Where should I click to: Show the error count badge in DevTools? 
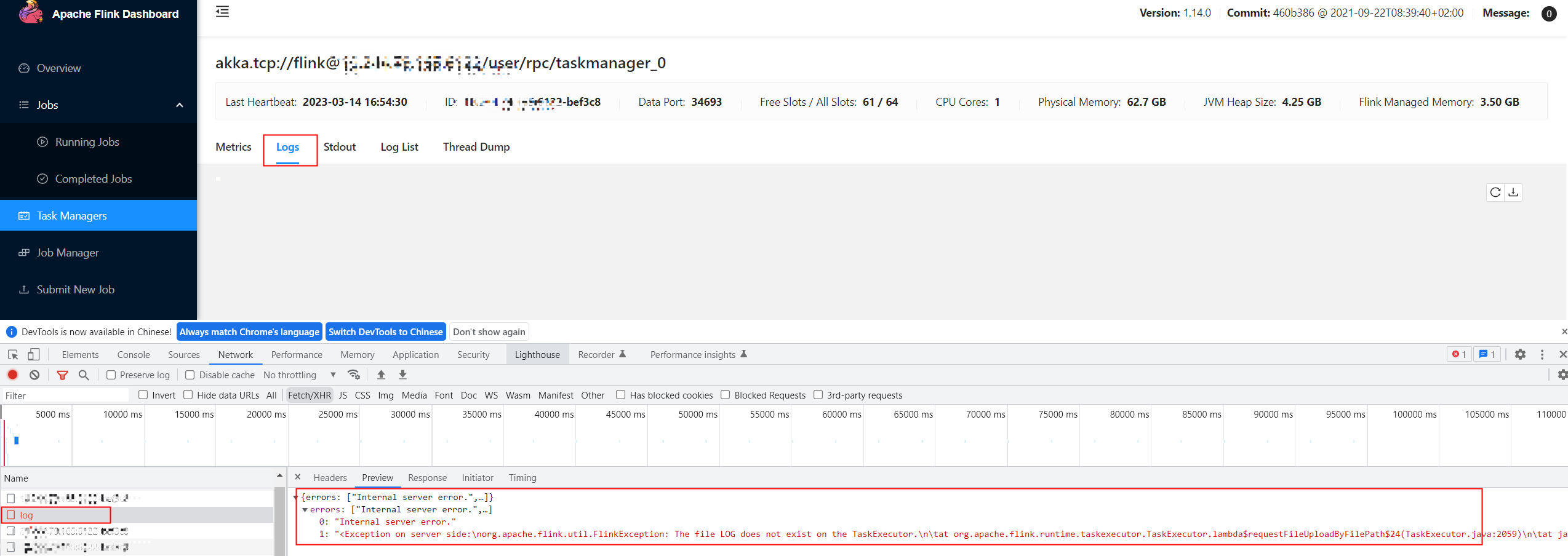(1459, 354)
